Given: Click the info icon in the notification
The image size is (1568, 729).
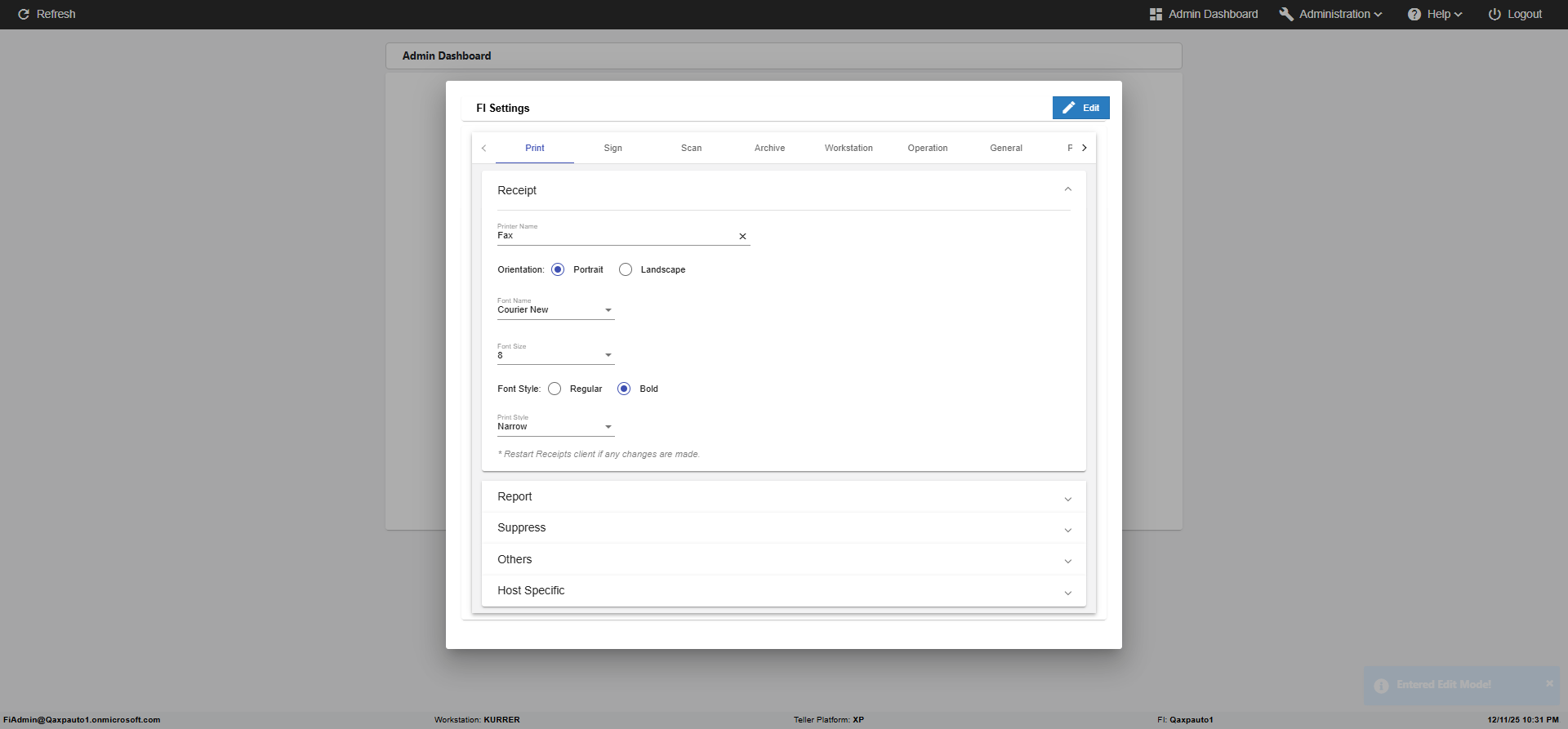Looking at the screenshot, I should coord(1381,686).
